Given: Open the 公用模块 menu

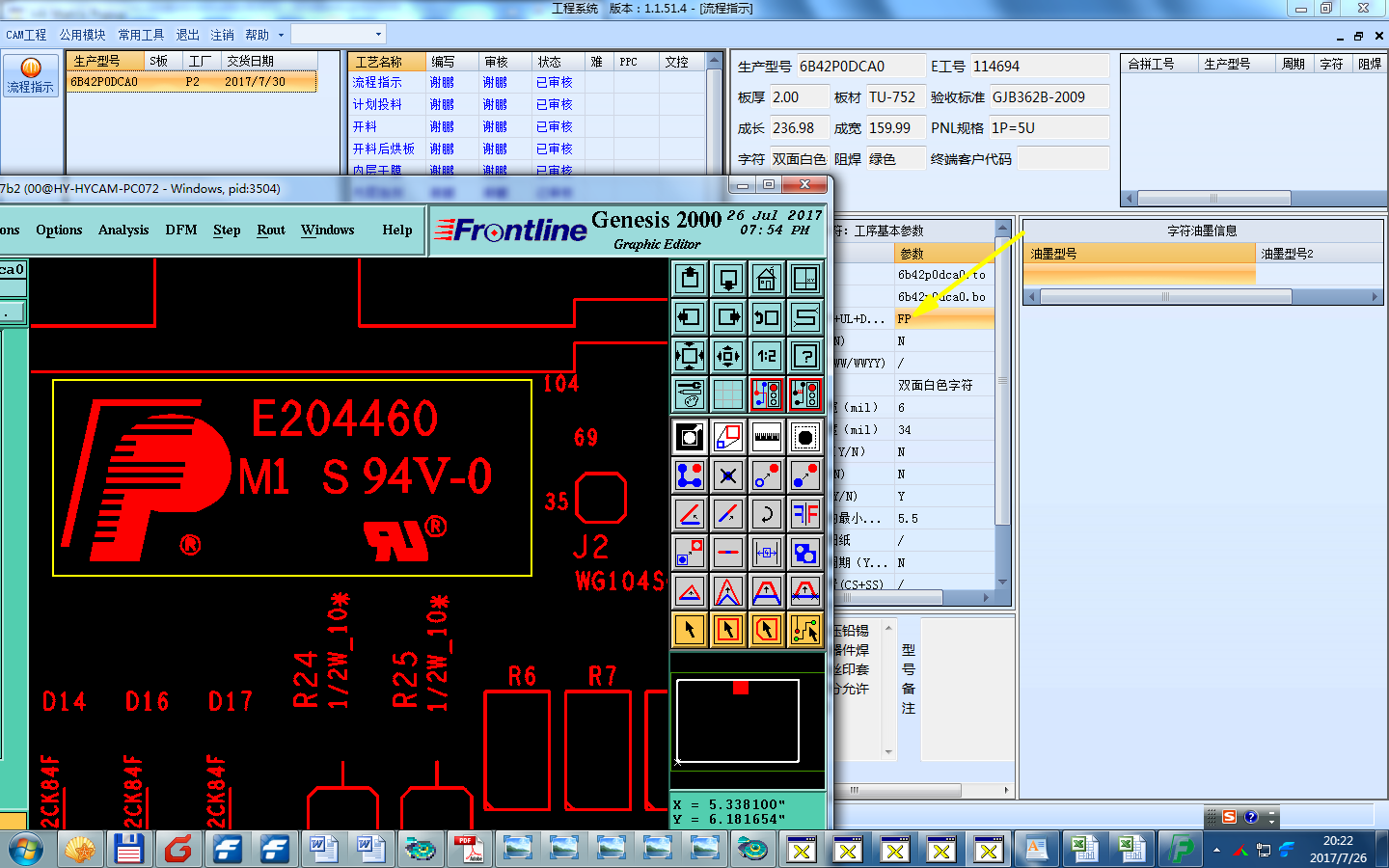Looking at the screenshot, I should point(83,35).
